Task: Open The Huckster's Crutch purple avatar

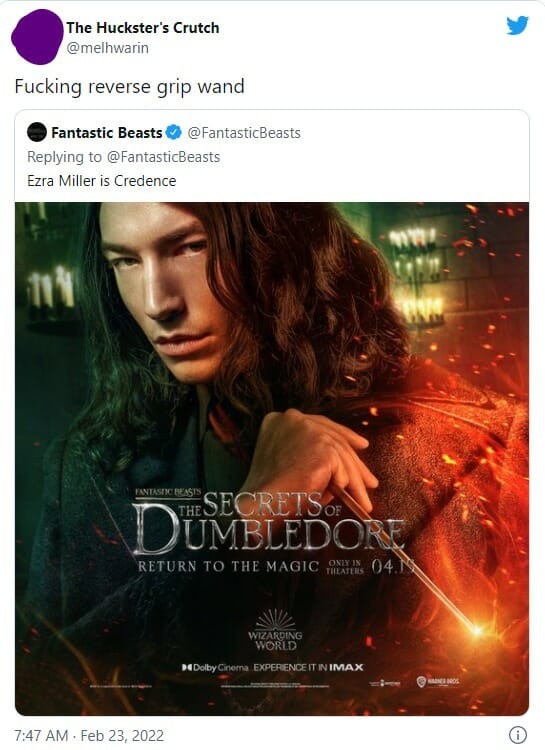Action: tap(37, 37)
